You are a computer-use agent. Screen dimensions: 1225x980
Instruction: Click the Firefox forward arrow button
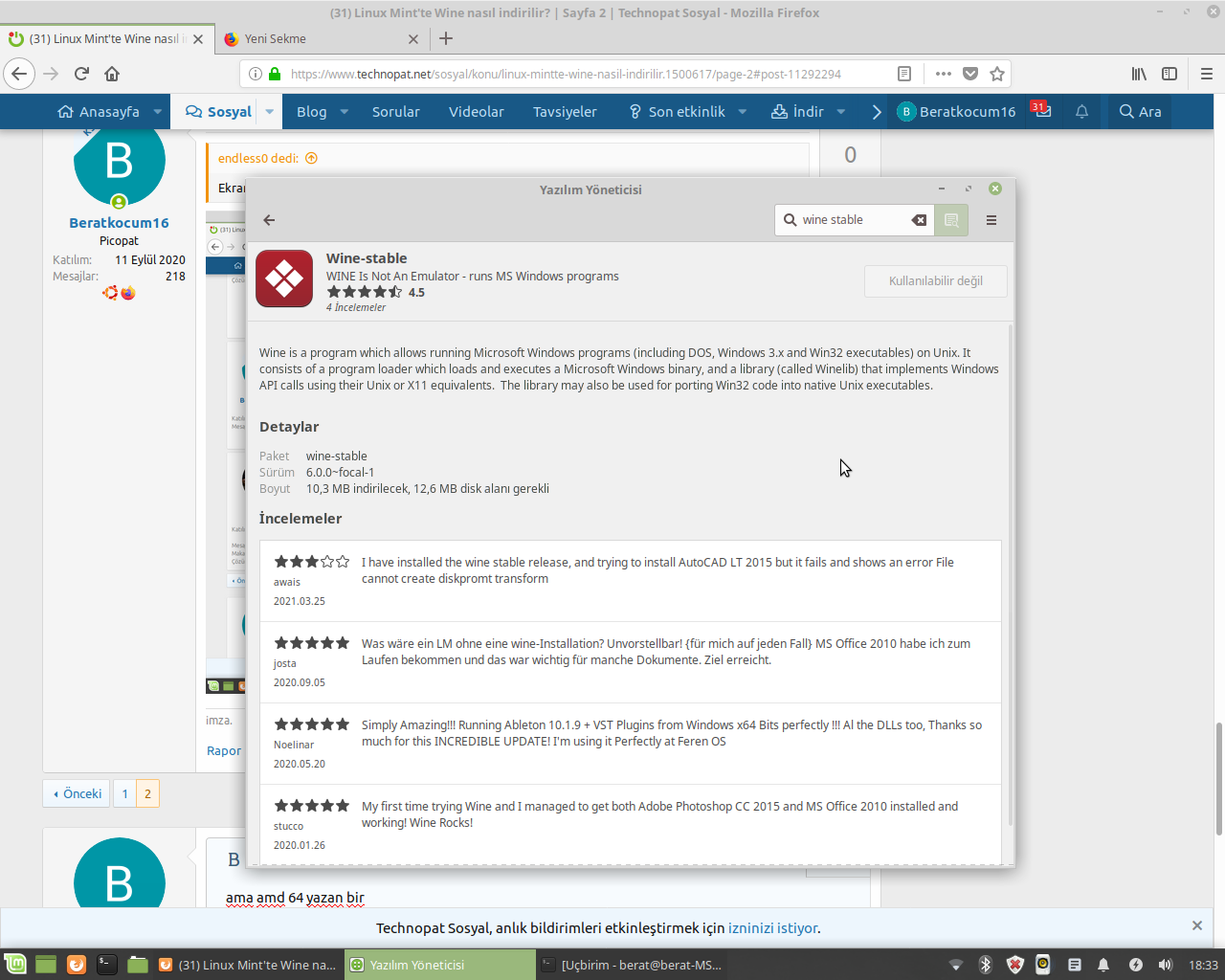[x=51, y=74]
